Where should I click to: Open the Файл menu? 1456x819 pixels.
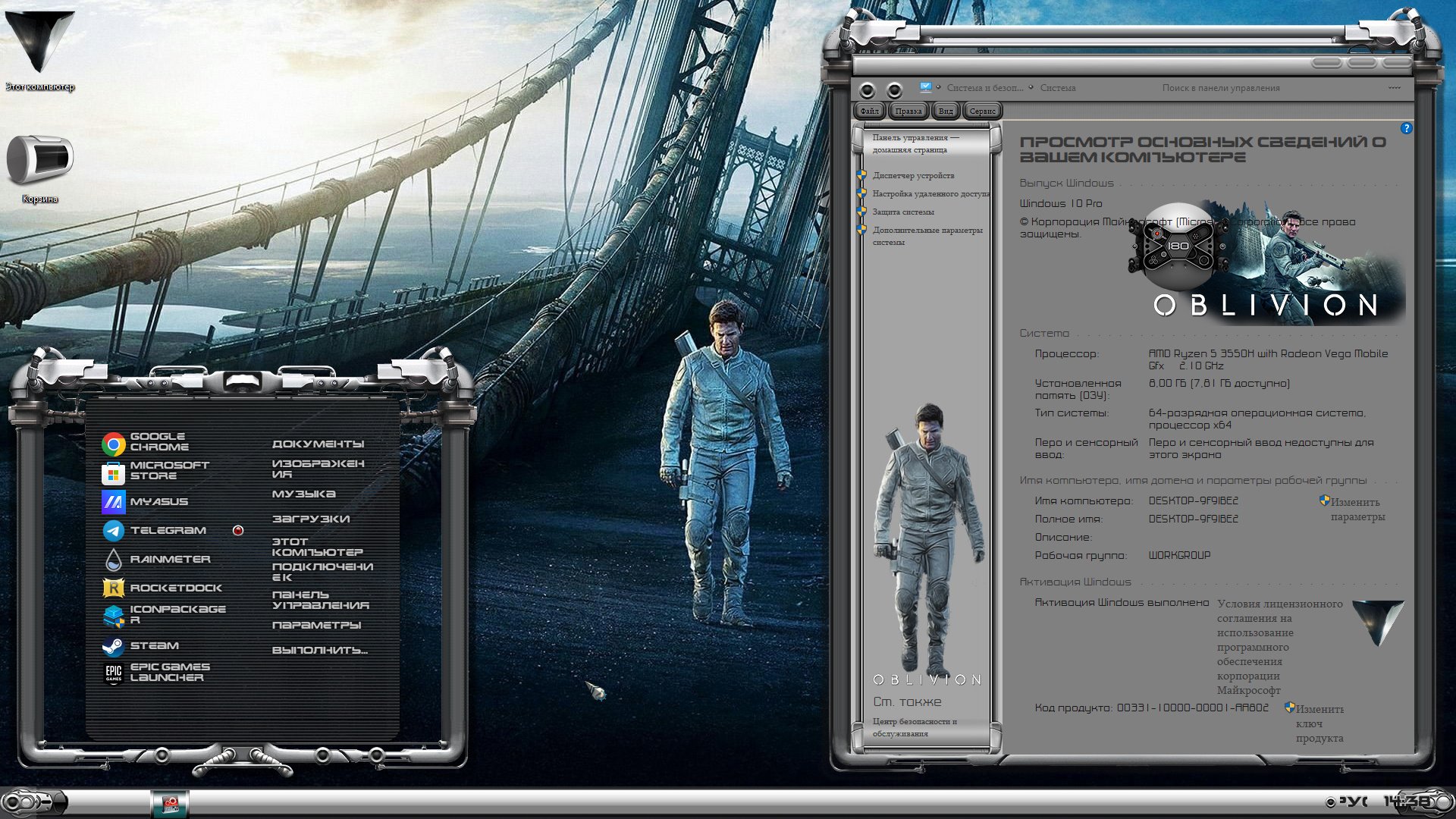point(870,111)
